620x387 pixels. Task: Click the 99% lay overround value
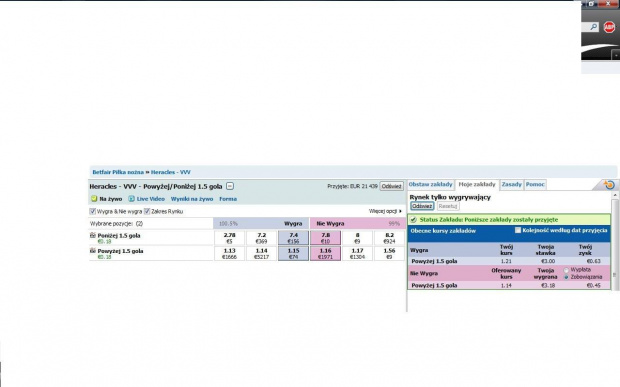point(394,224)
